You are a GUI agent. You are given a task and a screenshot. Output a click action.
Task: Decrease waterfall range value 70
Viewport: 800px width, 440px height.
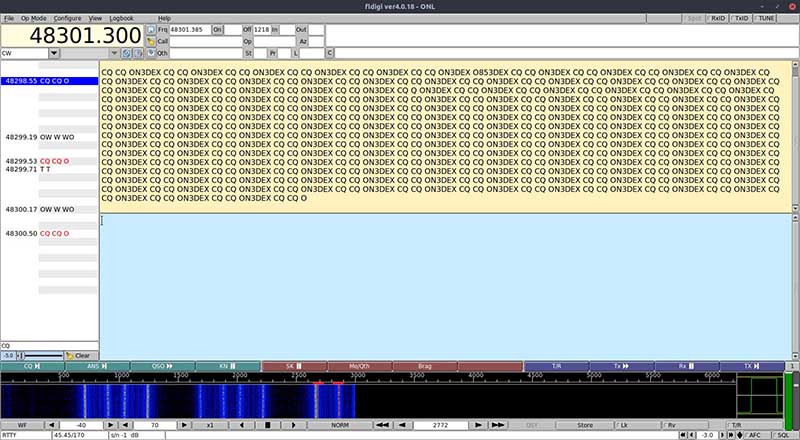(x=126, y=425)
